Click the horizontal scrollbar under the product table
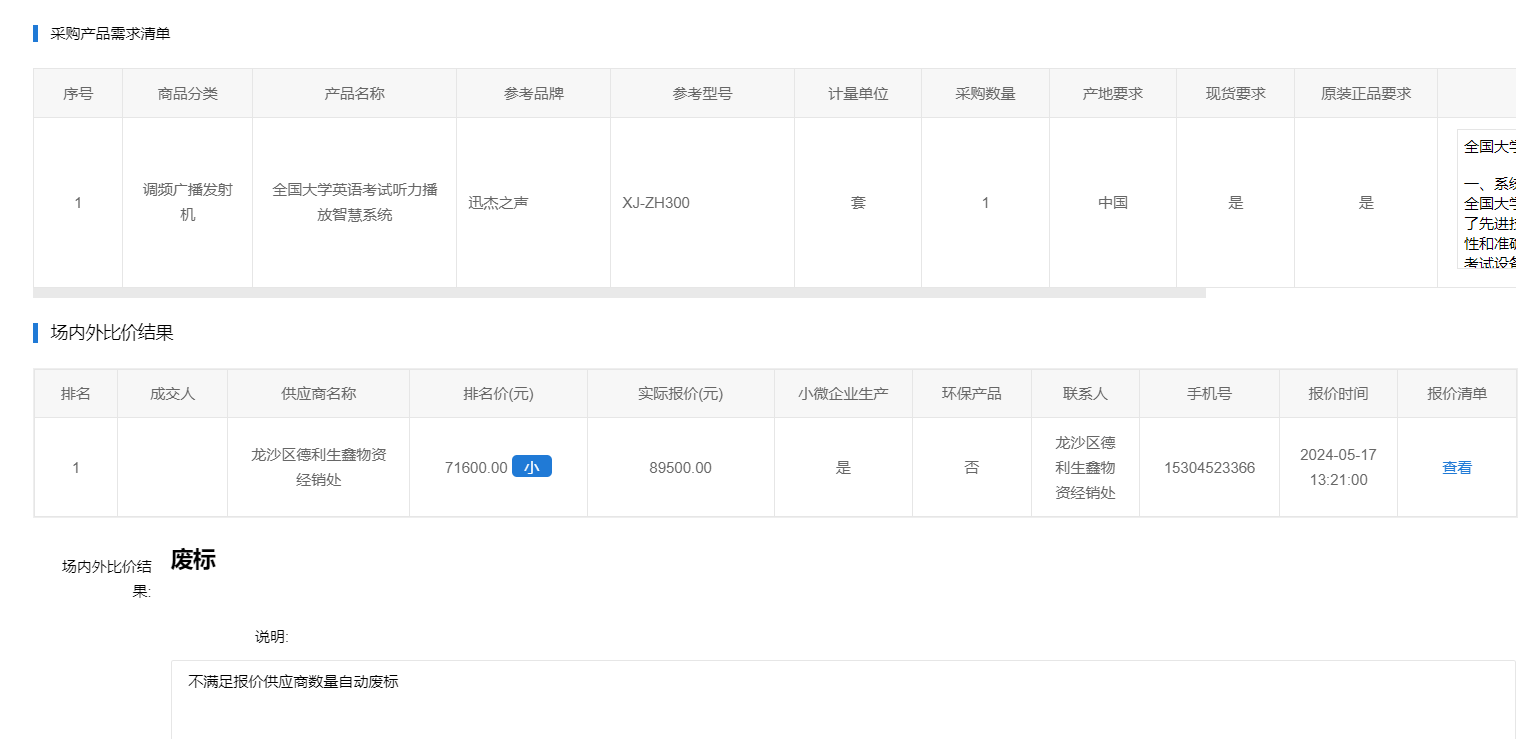The image size is (1530, 739). click(619, 293)
